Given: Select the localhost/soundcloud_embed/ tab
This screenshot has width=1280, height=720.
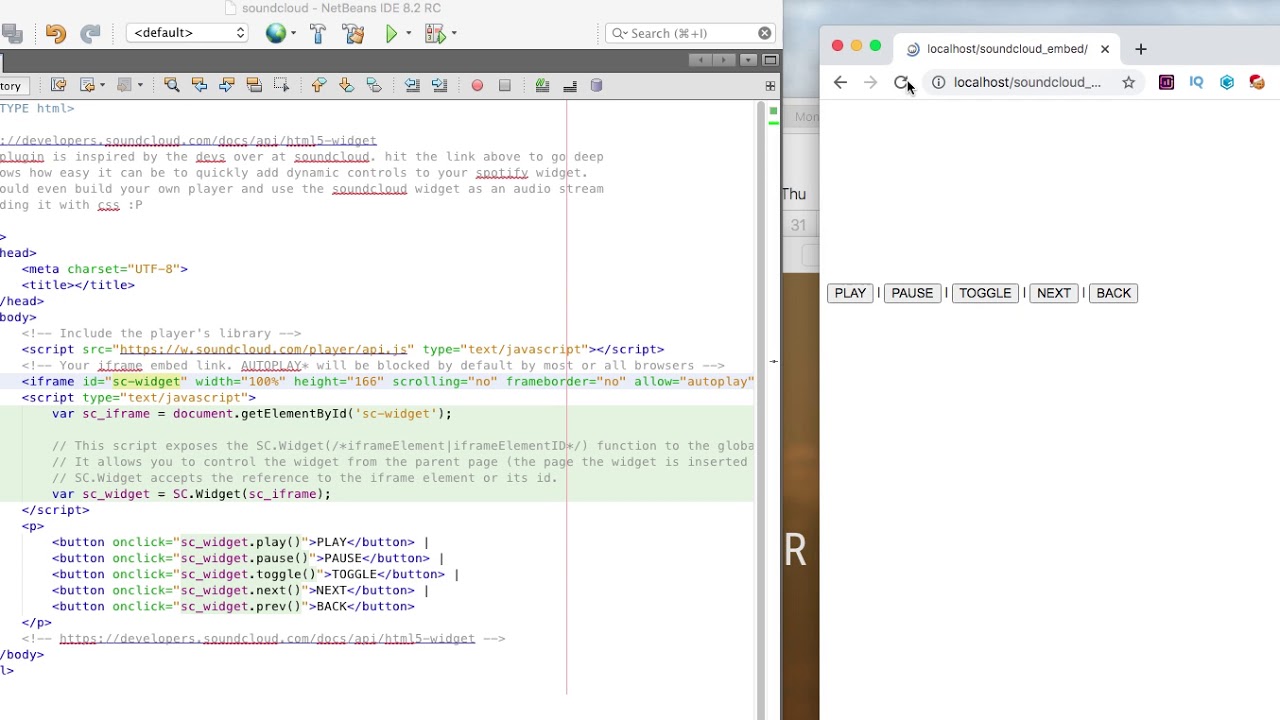Looking at the screenshot, I should tap(1007, 49).
